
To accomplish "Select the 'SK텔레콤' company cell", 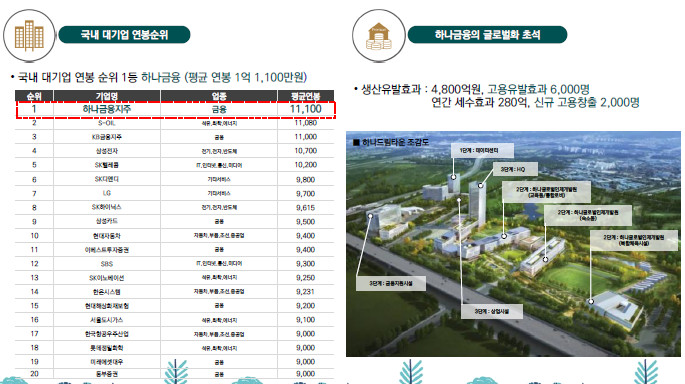I will tap(107, 165).
